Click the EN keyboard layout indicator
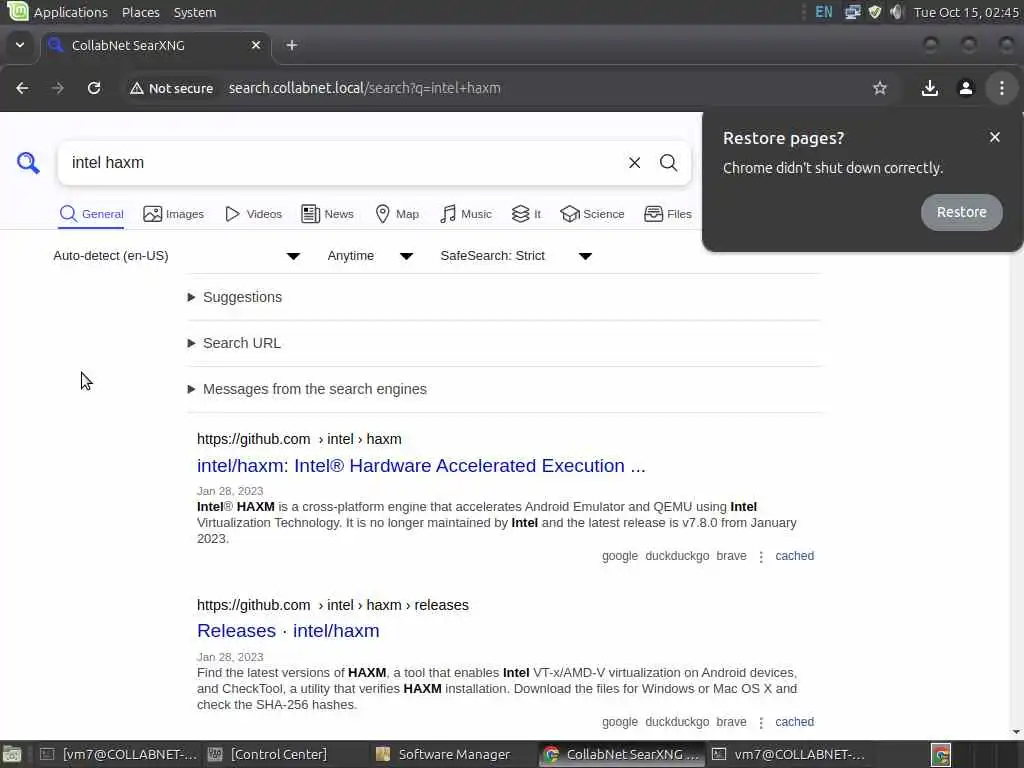This screenshot has height=768, width=1024. [x=824, y=12]
